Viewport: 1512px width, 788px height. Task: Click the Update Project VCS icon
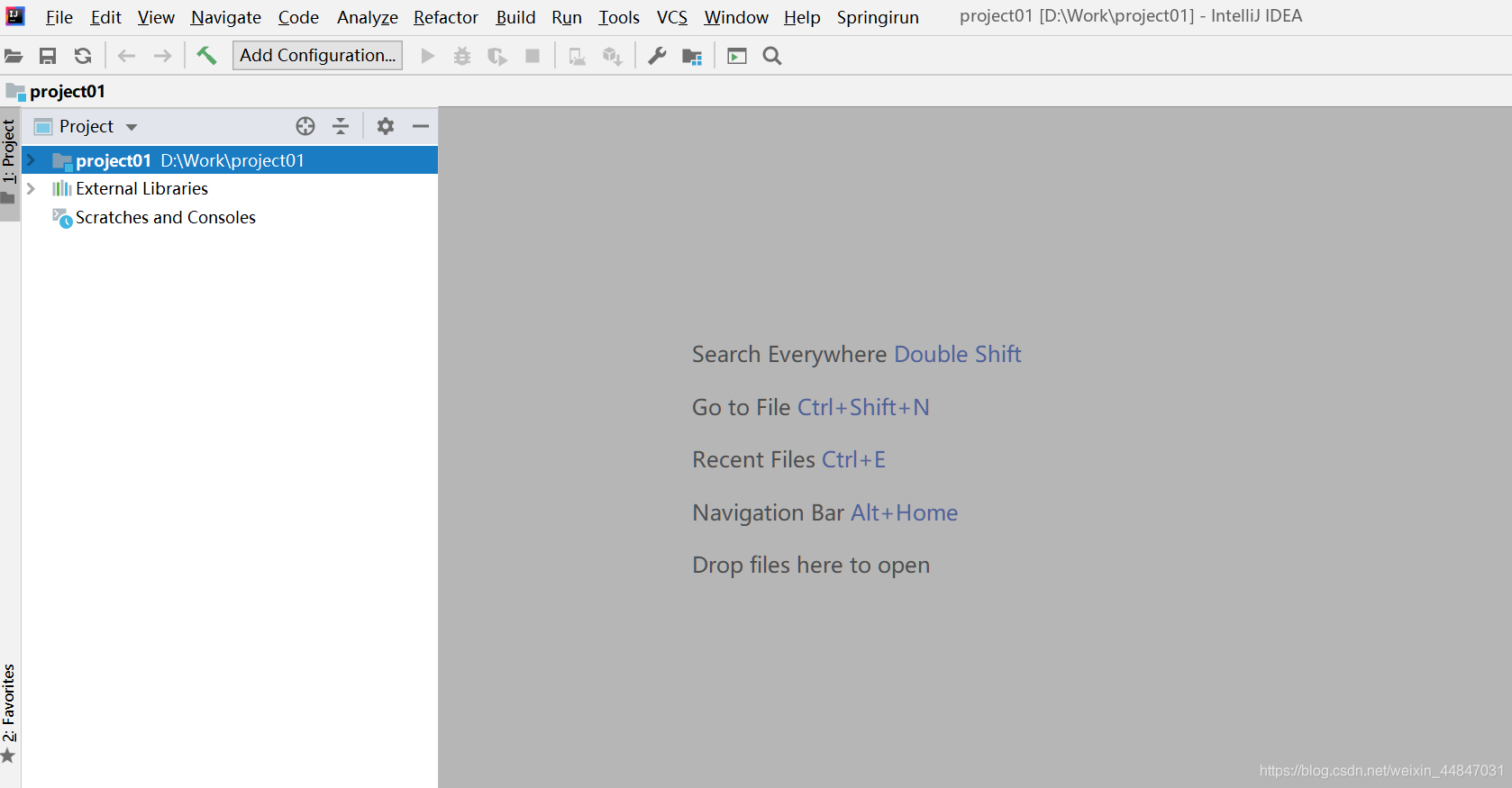coord(578,56)
